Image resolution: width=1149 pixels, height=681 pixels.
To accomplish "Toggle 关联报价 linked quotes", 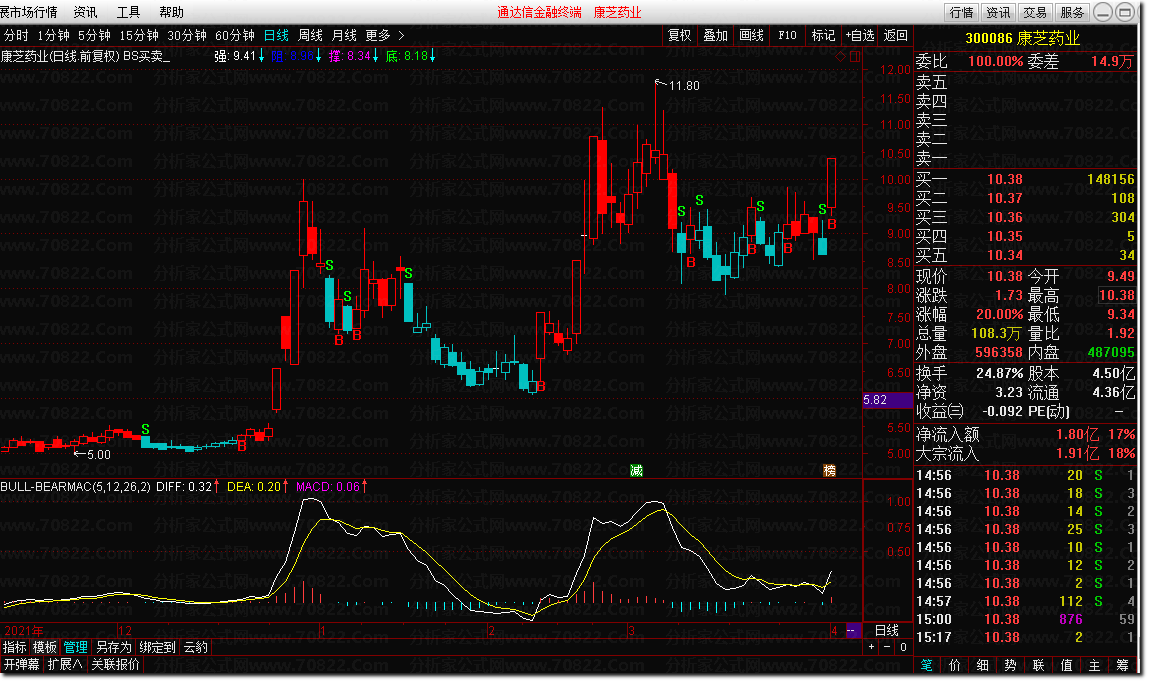I will point(115,665).
